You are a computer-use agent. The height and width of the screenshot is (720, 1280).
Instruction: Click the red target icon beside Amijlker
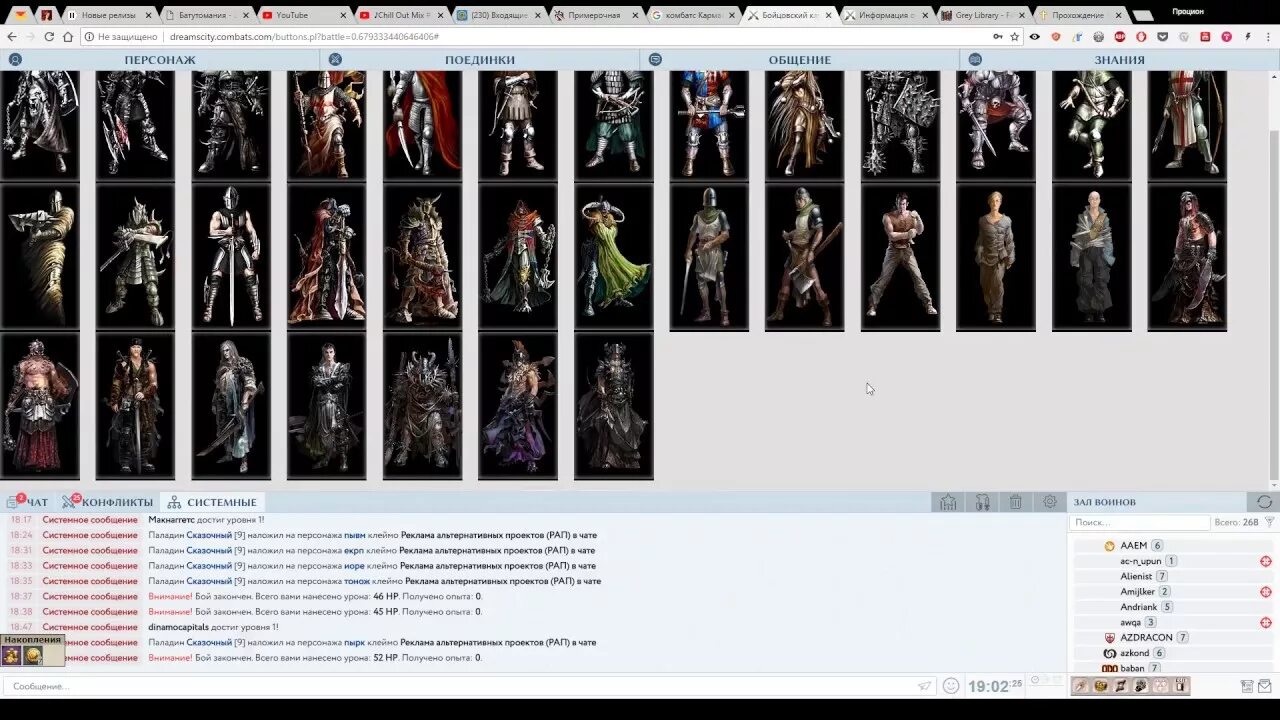point(1266,592)
